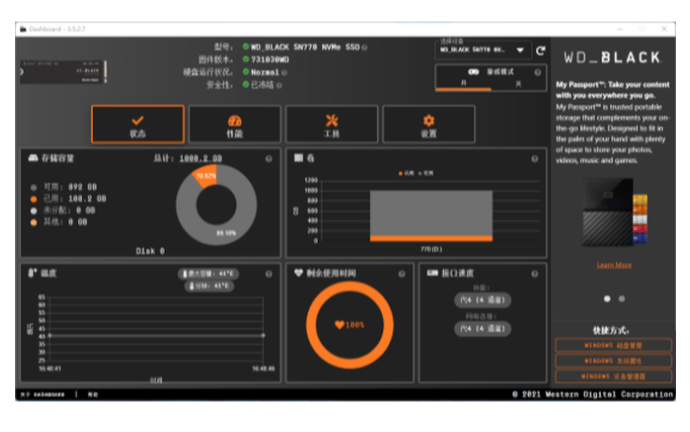Click the 770 (D:) volume bar
The height and width of the screenshot is (432, 690).
(431, 216)
